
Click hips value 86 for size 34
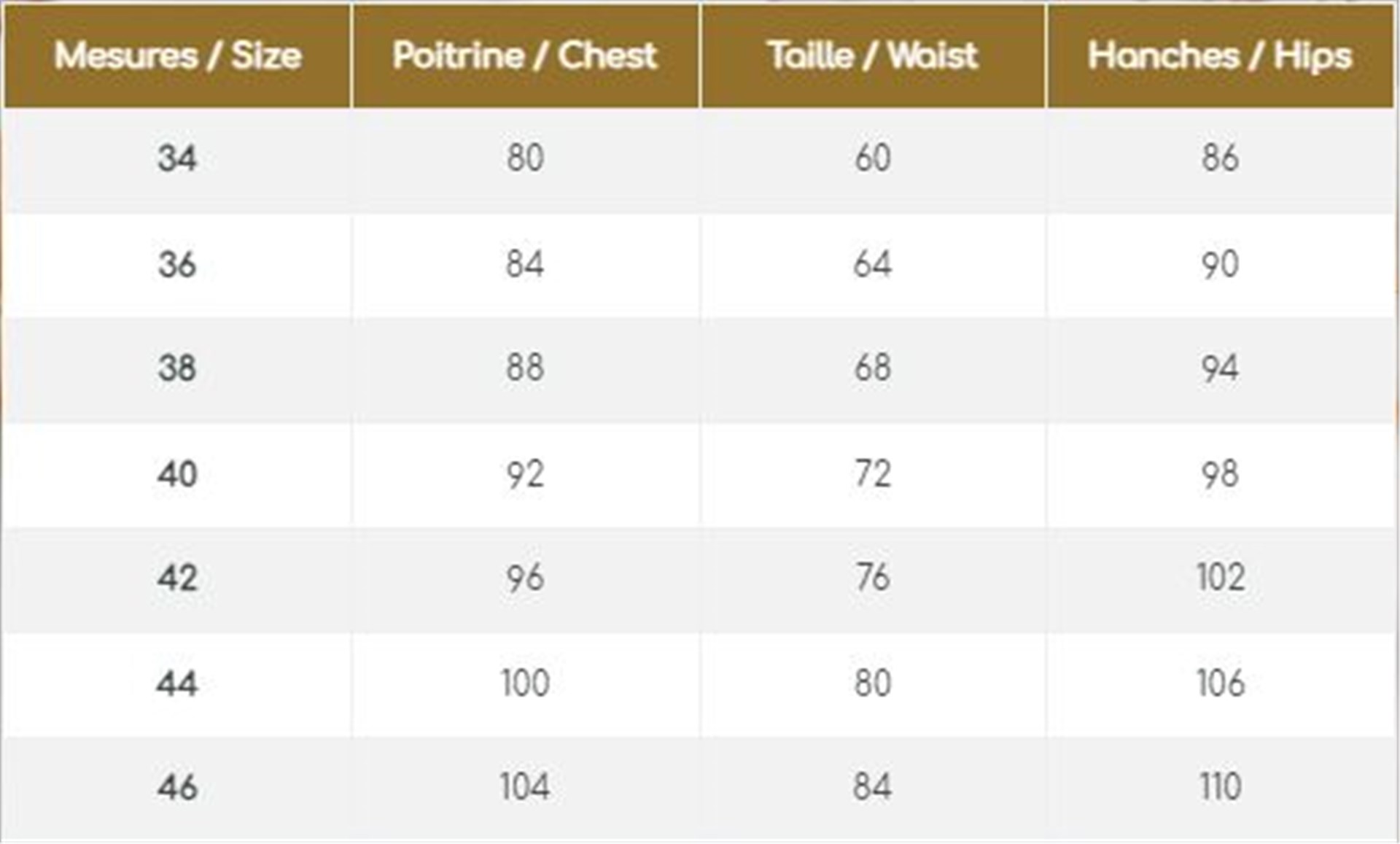[1220, 158]
